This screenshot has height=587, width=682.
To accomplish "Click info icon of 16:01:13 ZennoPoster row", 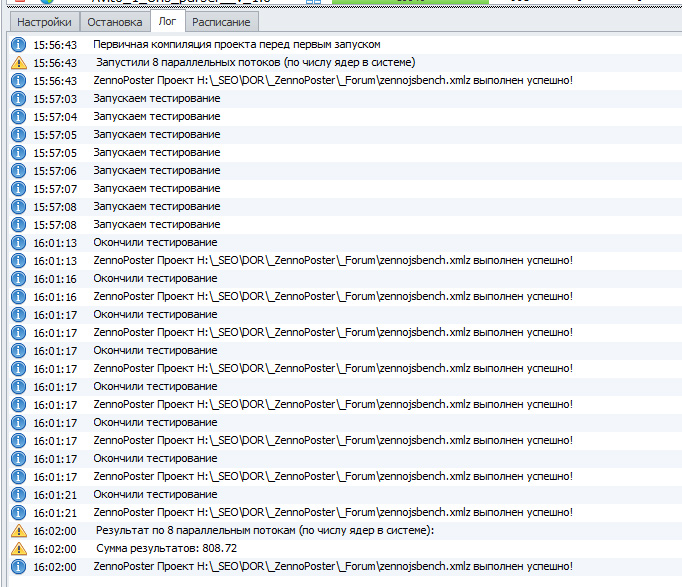I will [18, 260].
